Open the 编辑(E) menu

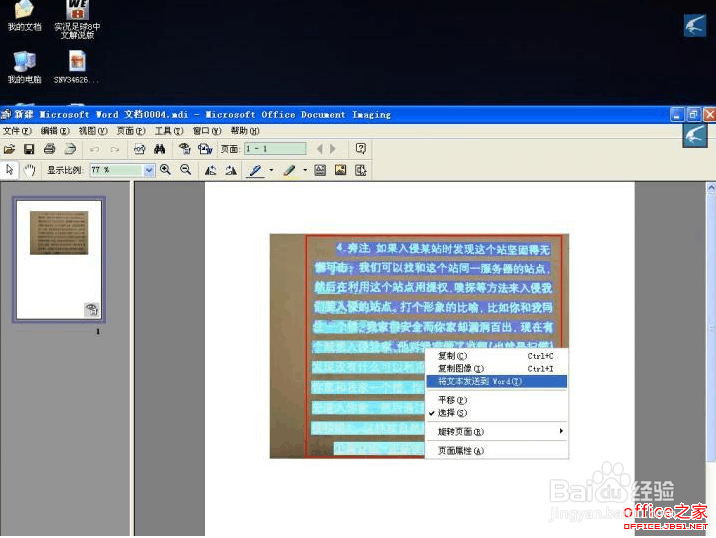pos(55,131)
